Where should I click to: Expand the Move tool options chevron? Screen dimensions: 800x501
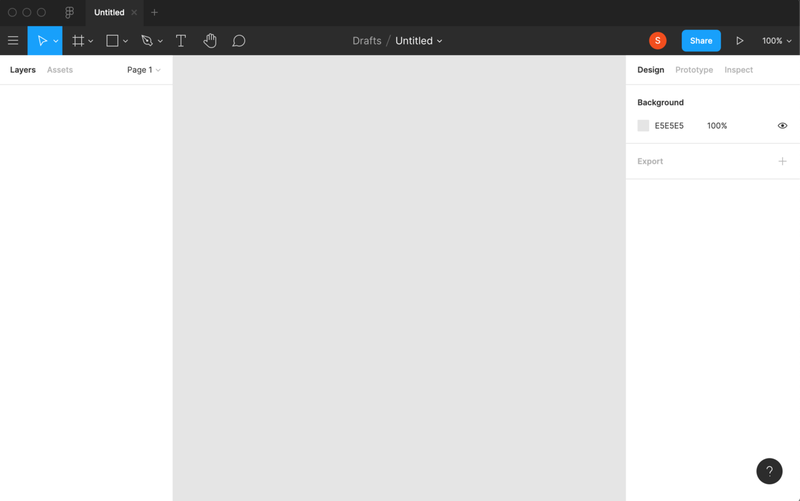click(56, 41)
